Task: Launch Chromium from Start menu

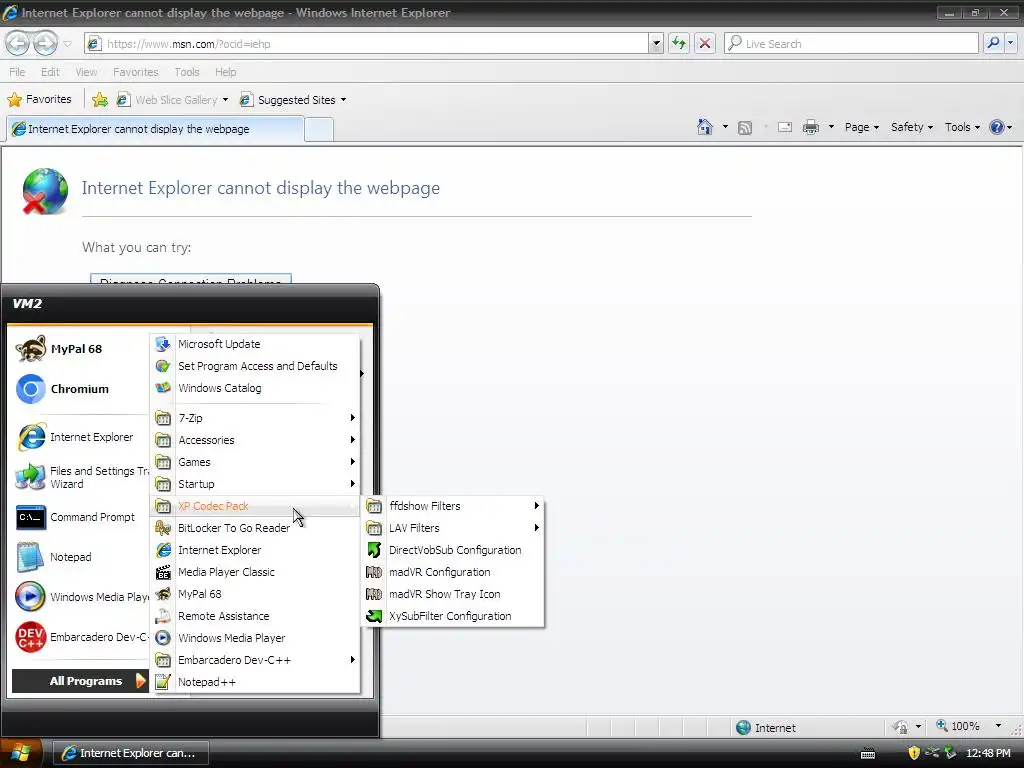Action: coord(78,389)
